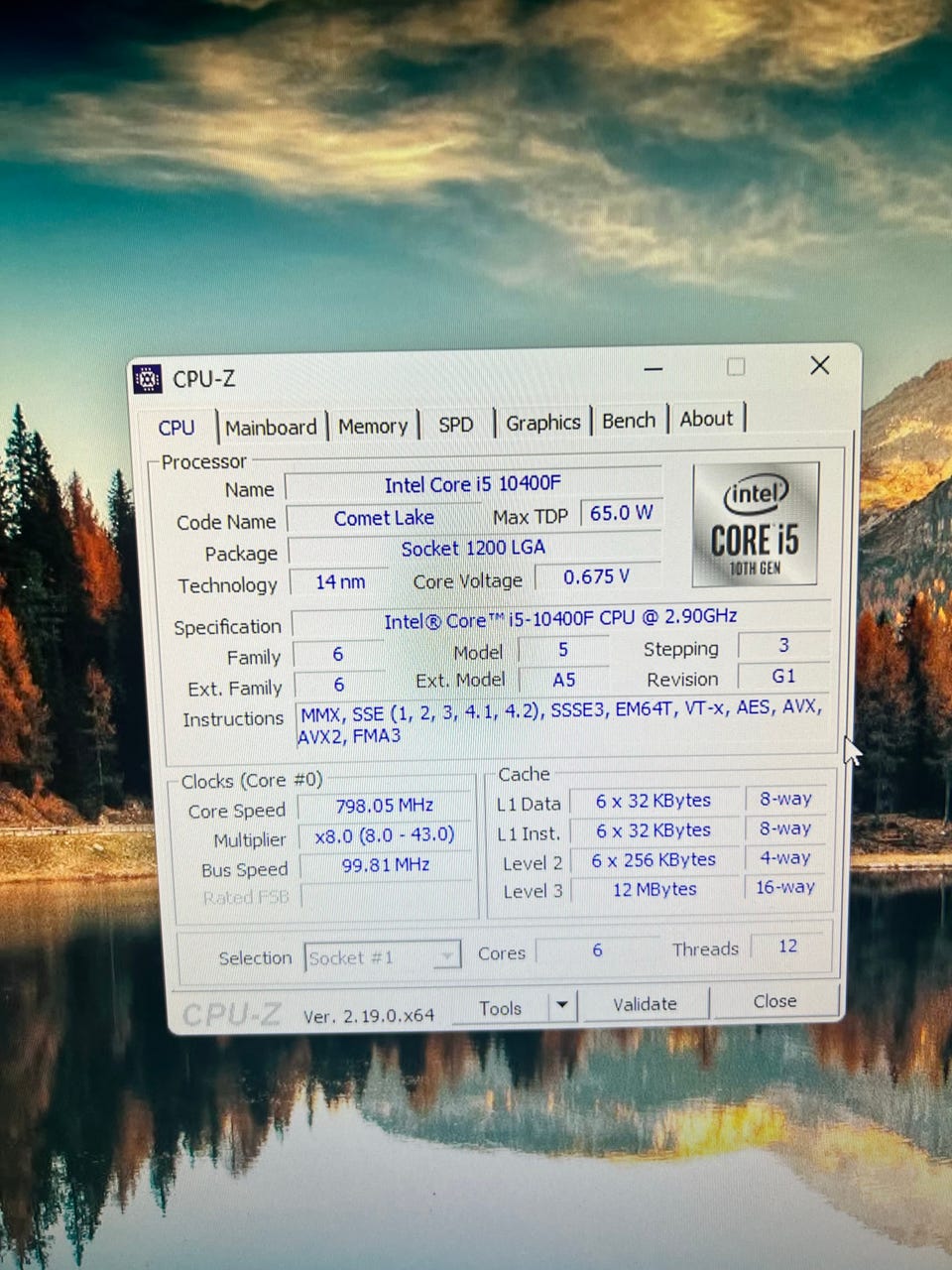Click the Intel Core i5 10th Gen logo

pos(756,524)
